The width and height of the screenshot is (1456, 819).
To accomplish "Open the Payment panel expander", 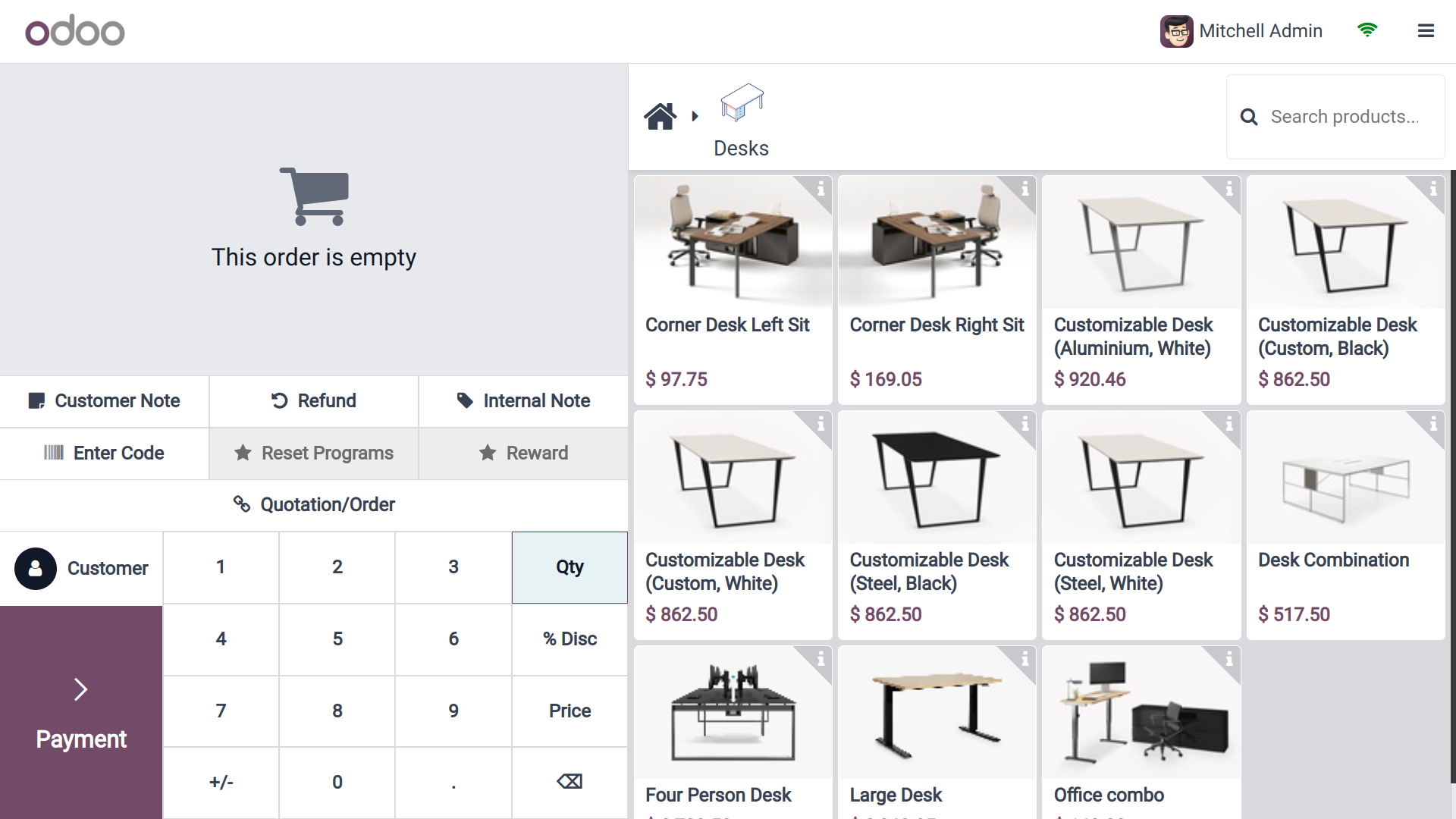I will [80, 688].
